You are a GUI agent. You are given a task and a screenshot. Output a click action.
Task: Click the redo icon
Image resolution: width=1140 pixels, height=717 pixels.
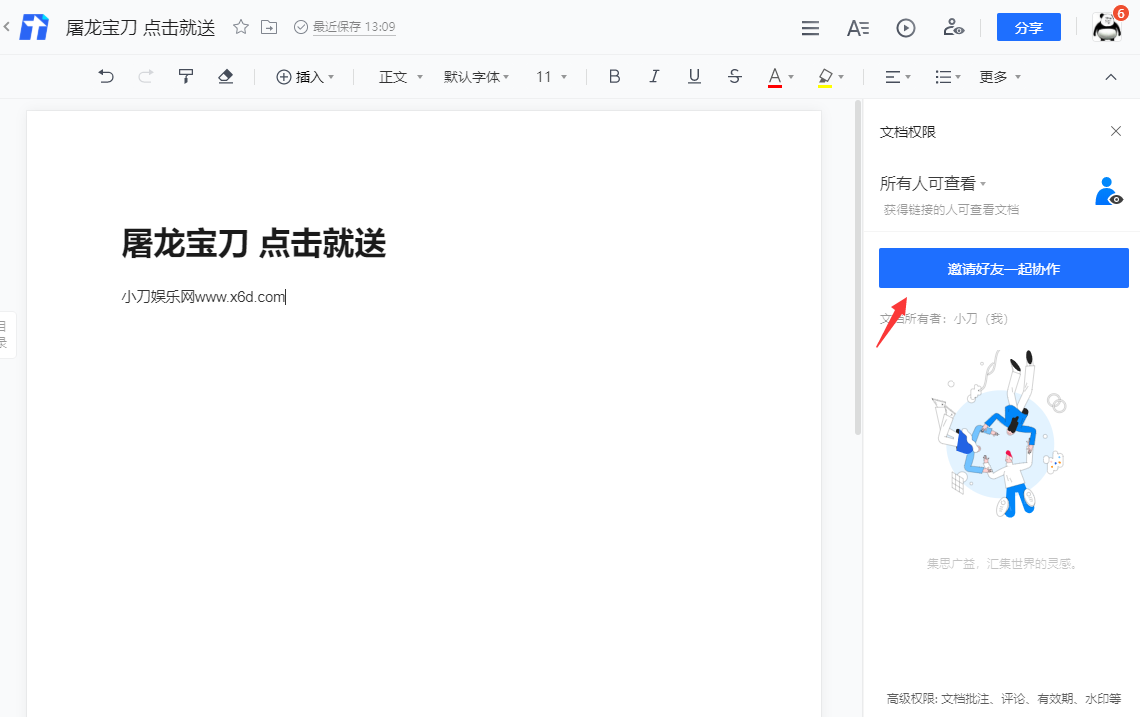[x=146, y=76]
